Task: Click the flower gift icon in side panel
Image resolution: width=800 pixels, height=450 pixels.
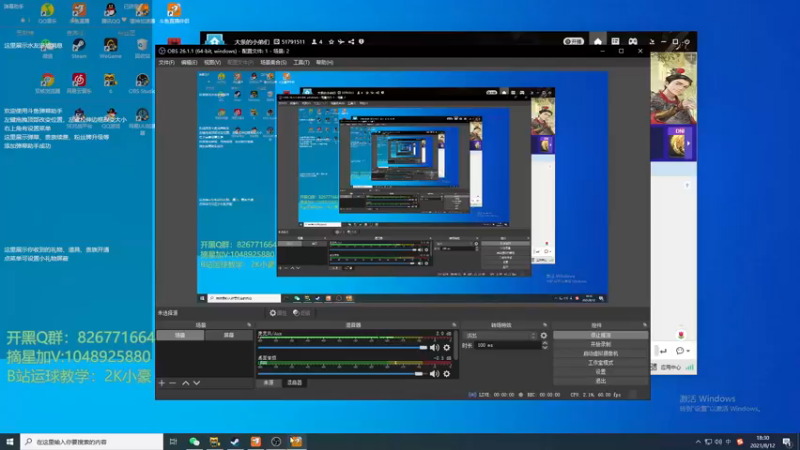Action: click(x=681, y=335)
